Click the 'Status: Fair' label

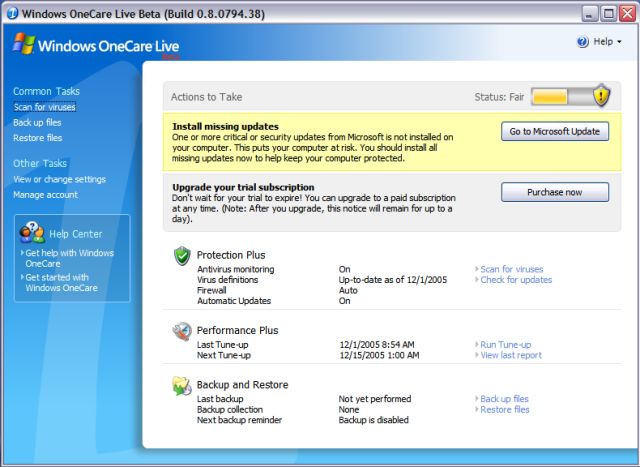coord(499,97)
